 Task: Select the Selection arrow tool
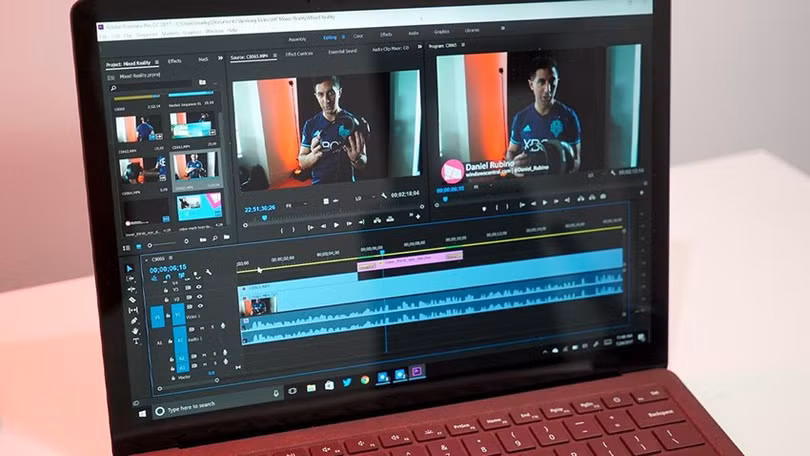click(129, 269)
